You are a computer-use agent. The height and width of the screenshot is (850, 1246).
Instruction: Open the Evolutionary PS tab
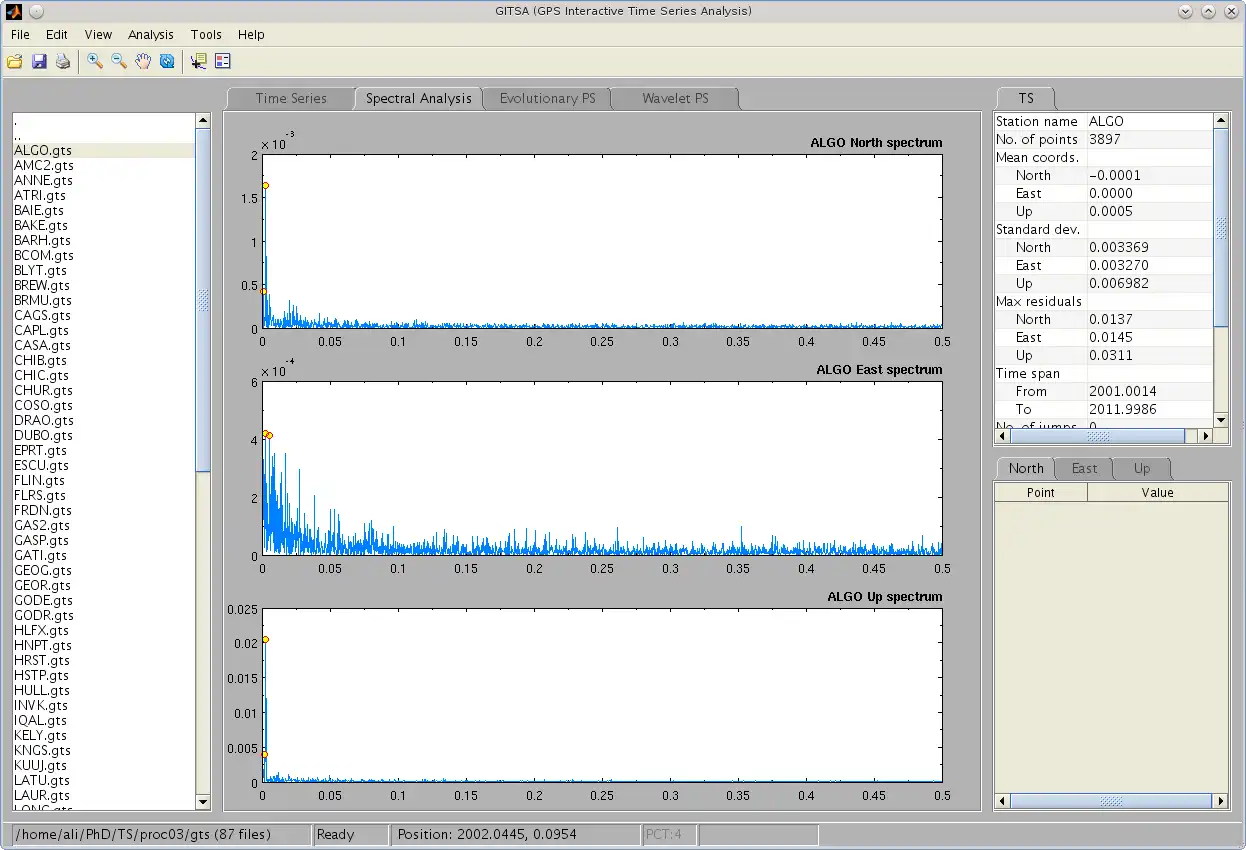tap(547, 98)
